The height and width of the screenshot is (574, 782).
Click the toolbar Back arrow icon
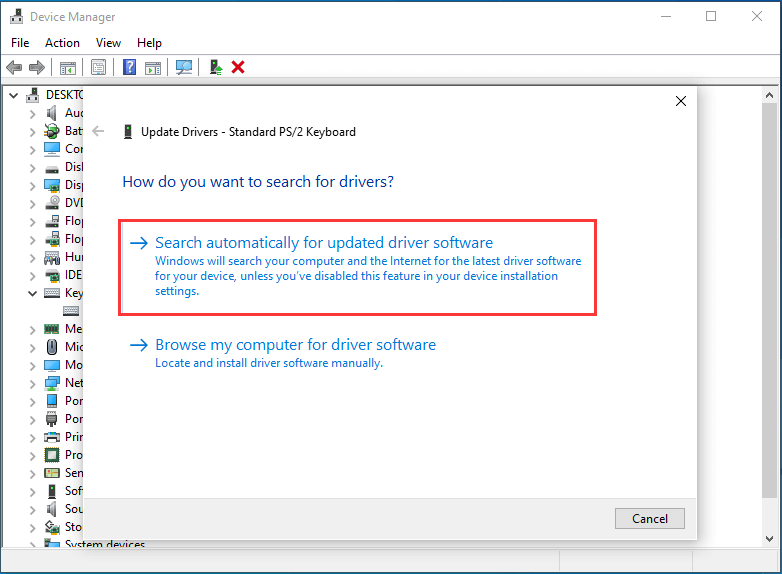pos(14,67)
